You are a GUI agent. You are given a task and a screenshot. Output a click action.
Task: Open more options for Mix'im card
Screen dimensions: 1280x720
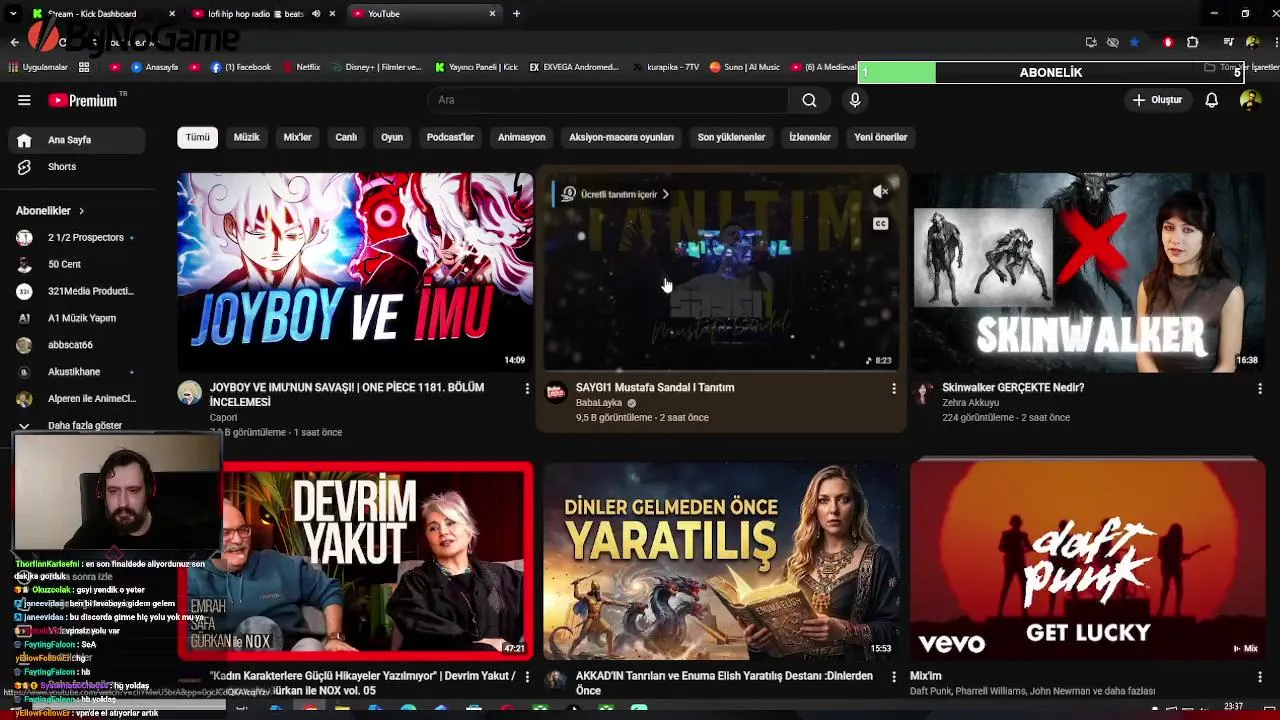(x=1260, y=677)
